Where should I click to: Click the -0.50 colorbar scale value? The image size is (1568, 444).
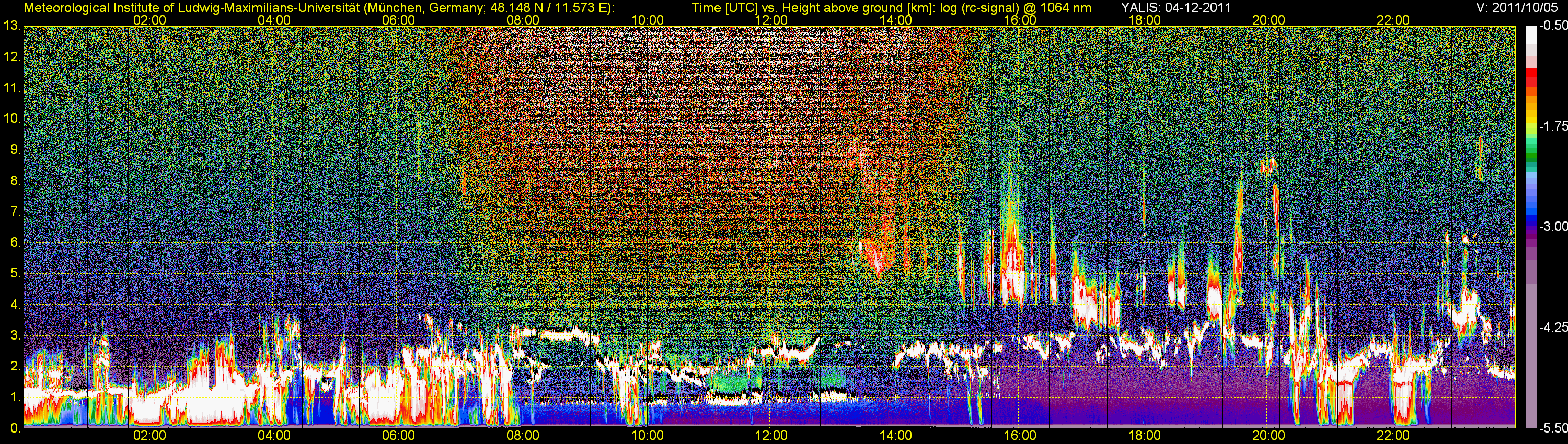[1553, 26]
